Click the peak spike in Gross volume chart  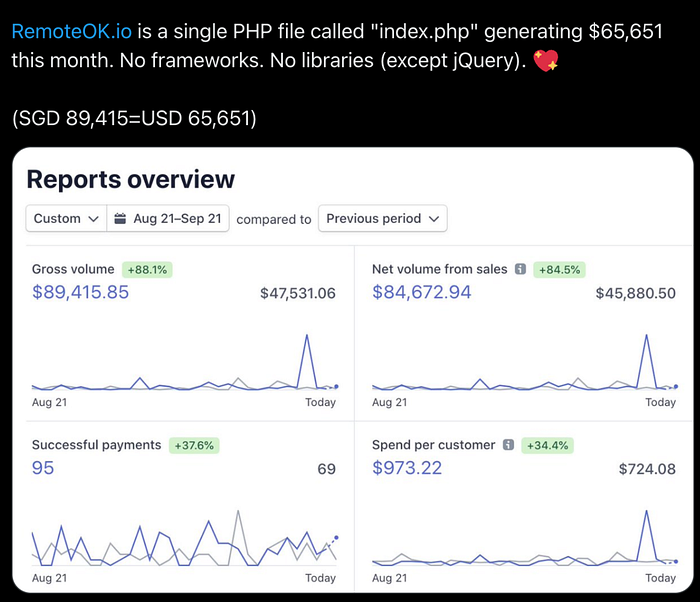[307, 336]
